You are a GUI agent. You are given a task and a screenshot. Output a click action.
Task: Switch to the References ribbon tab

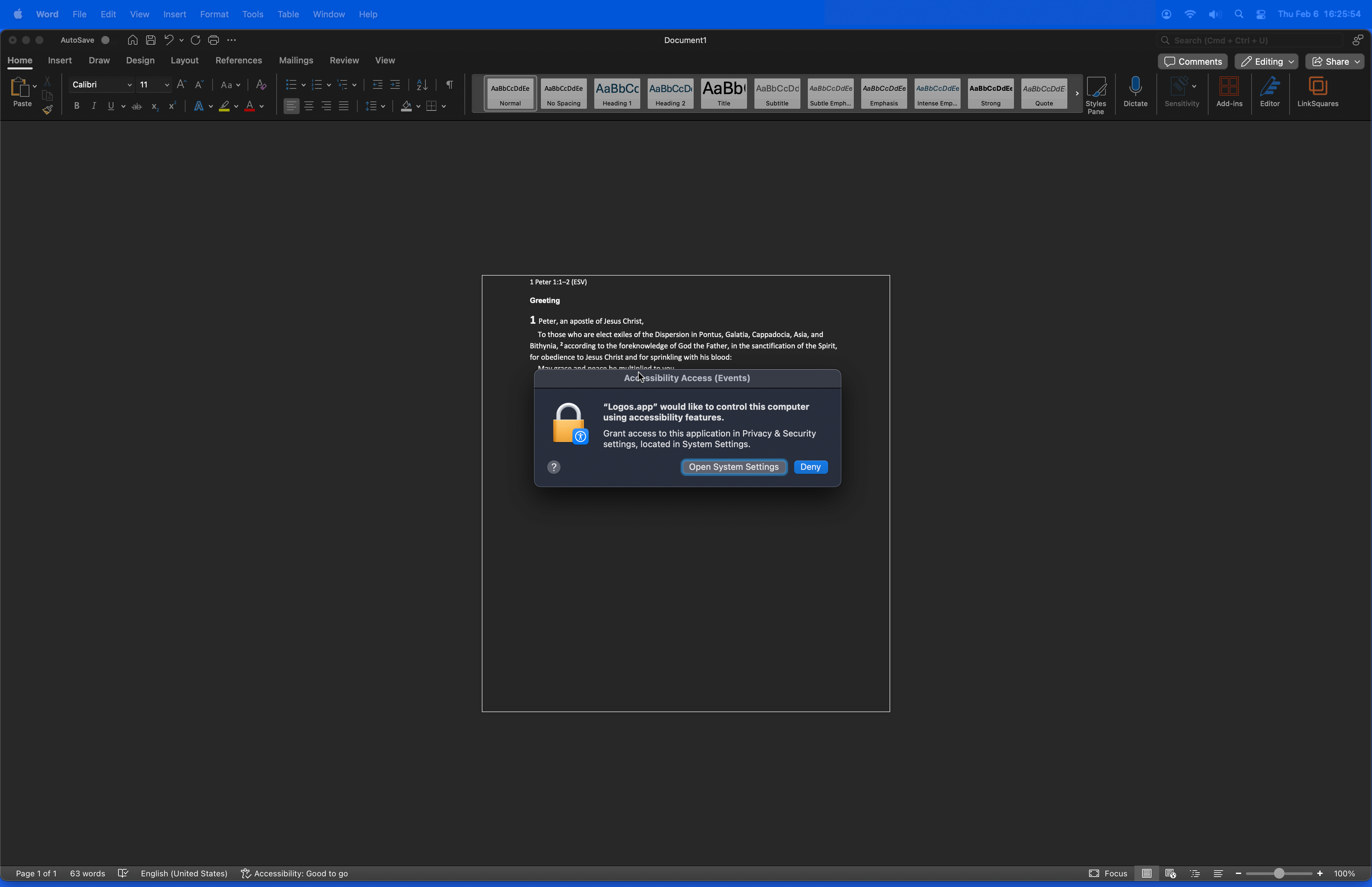238,60
